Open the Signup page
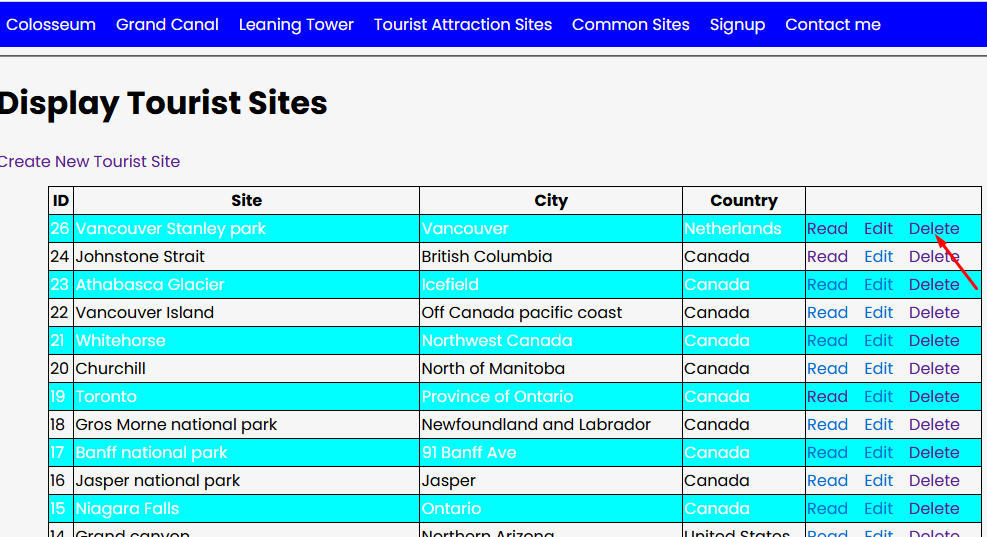Image resolution: width=987 pixels, height=537 pixels. pyautogui.click(x=737, y=24)
